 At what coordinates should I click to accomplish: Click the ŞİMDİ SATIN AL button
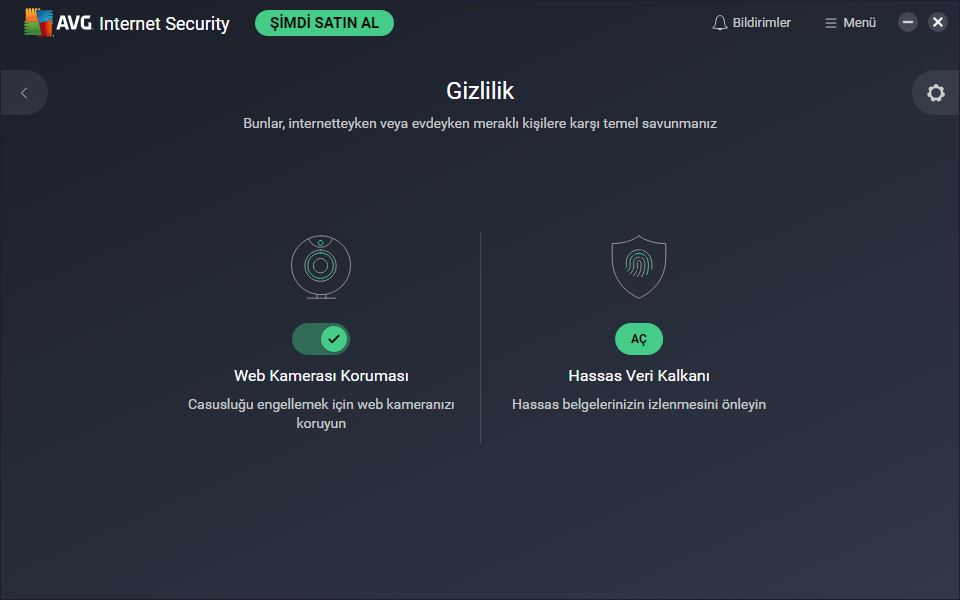324,23
